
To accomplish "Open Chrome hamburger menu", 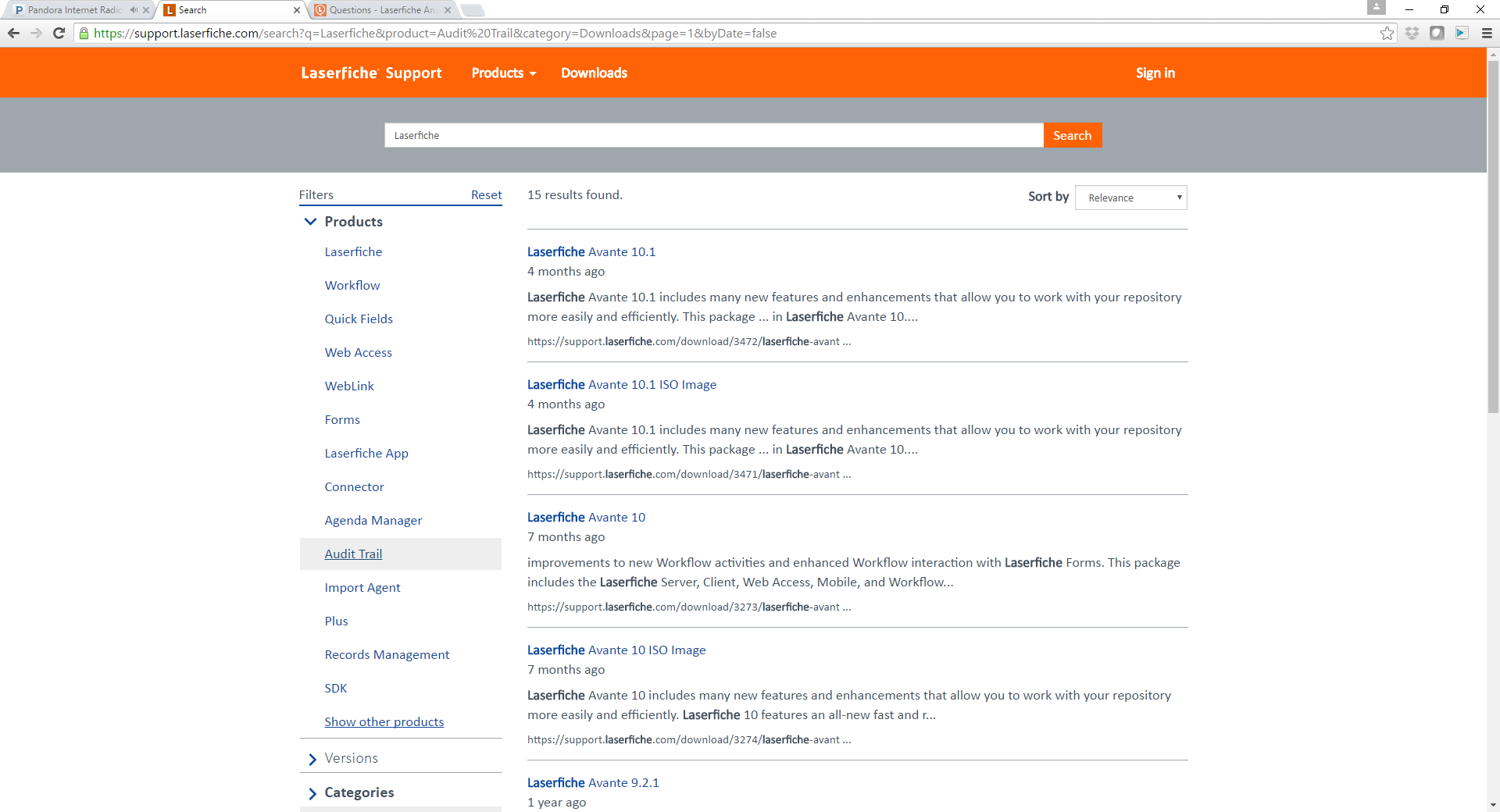I will (1487, 33).
